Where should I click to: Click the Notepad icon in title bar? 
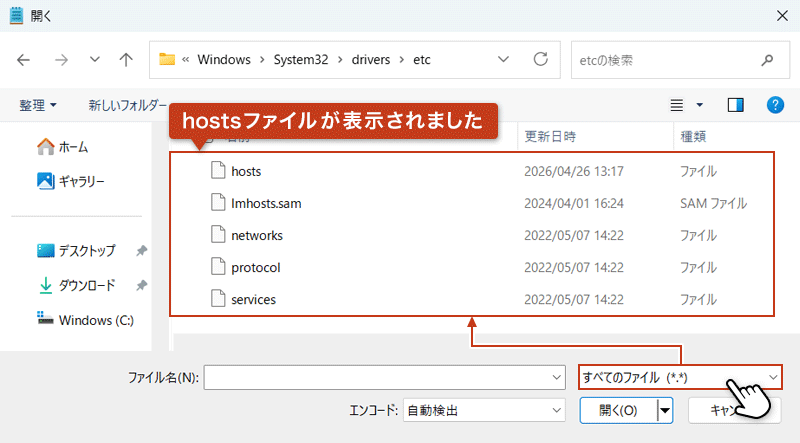[16, 16]
